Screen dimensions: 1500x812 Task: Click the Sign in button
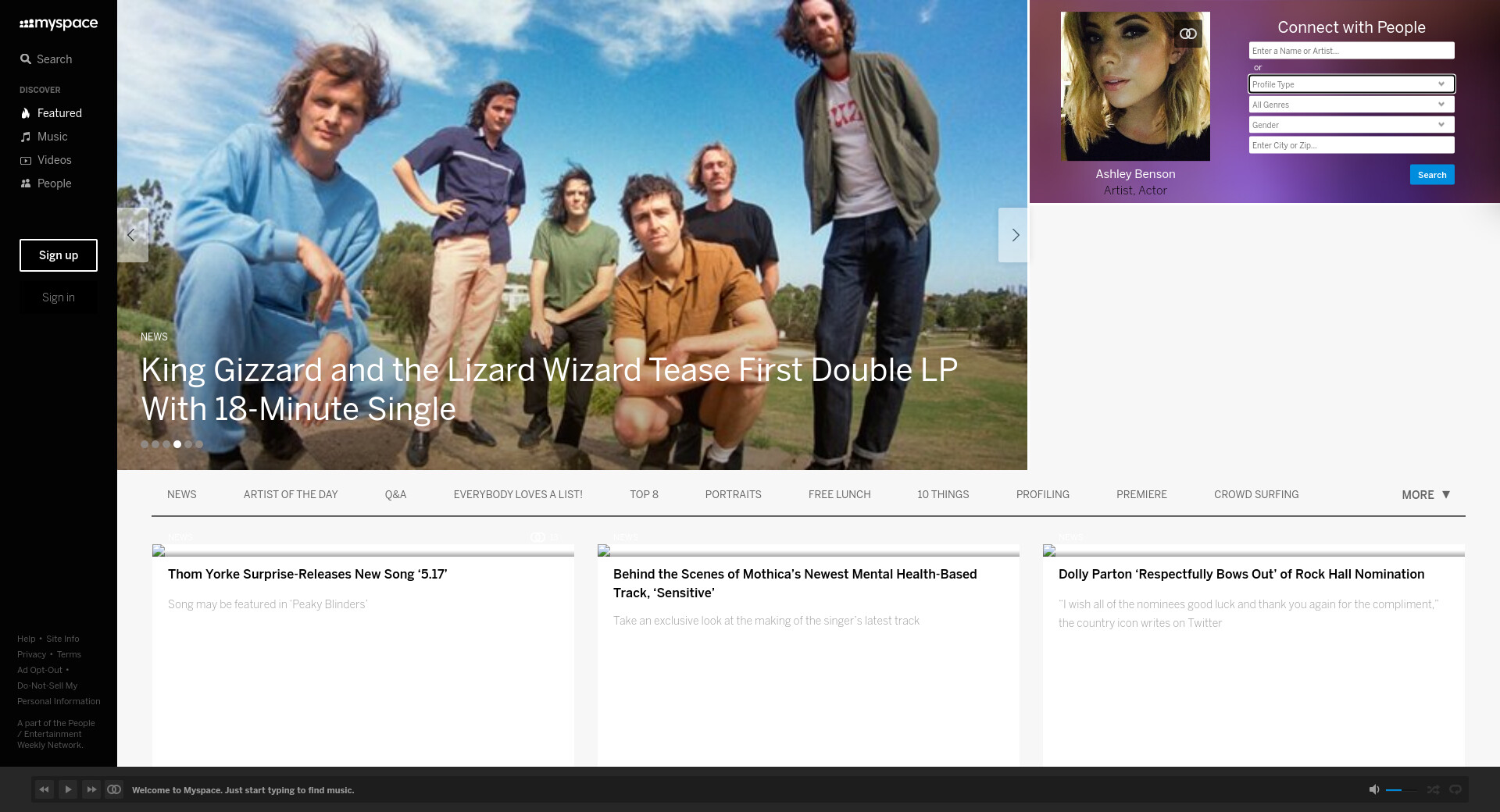click(59, 297)
